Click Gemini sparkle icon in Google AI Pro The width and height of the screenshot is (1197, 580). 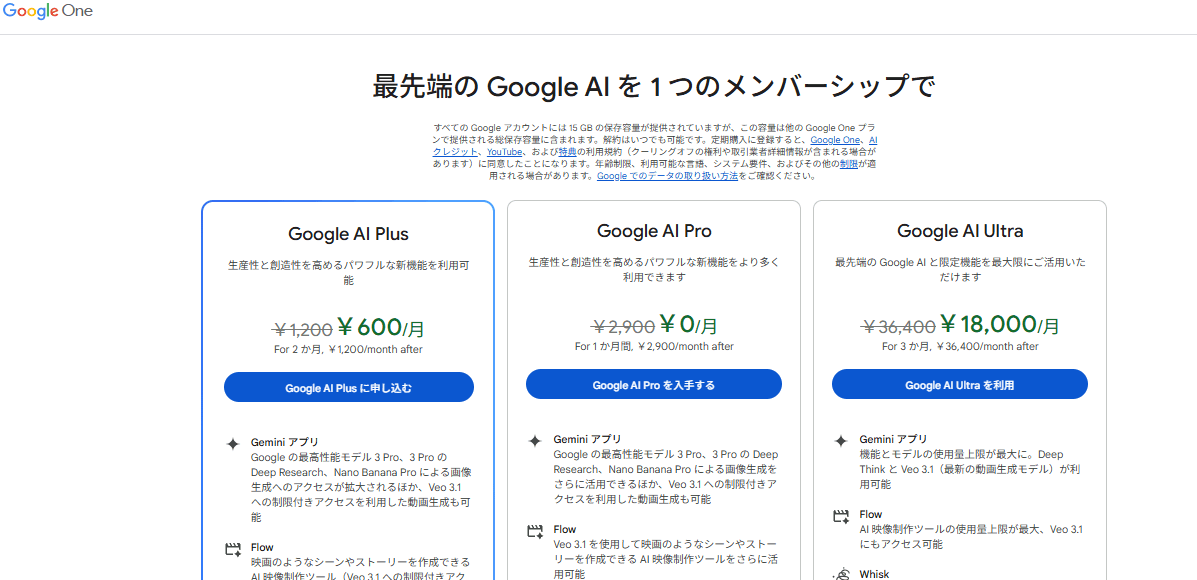point(535,441)
